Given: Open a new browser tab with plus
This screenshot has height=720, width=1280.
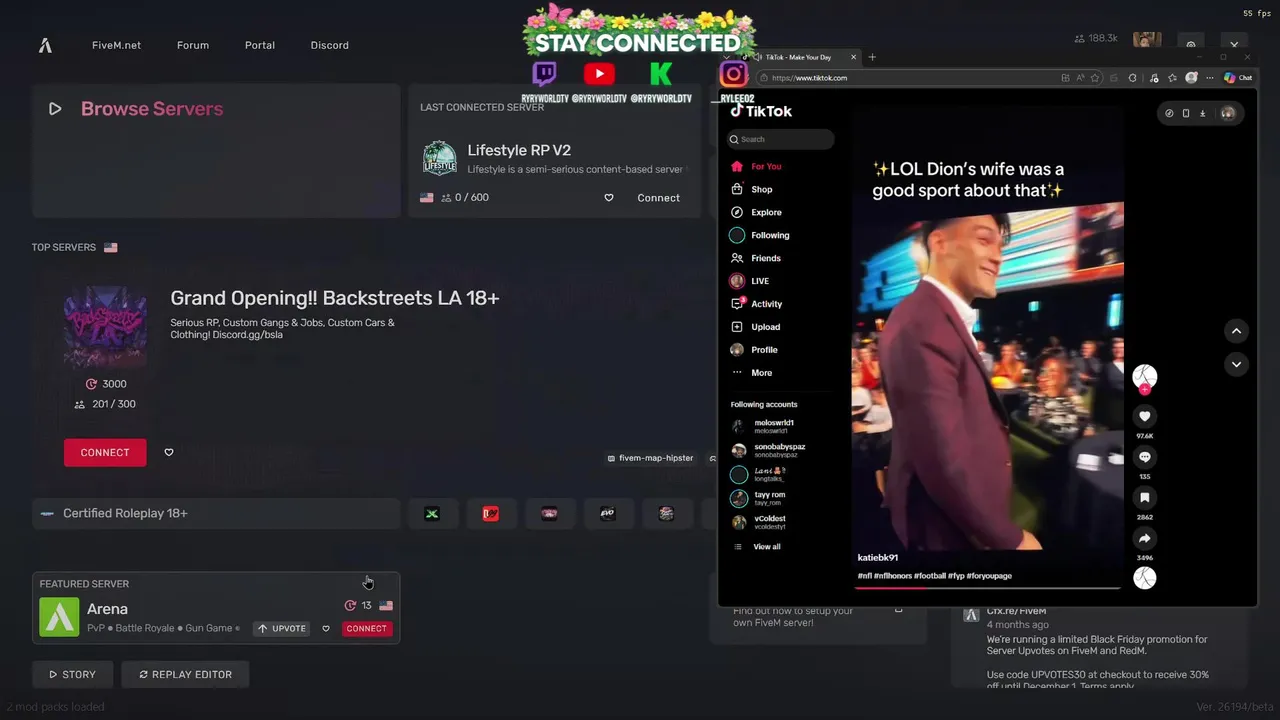Looking at the screenshot, I should point(872,57).
